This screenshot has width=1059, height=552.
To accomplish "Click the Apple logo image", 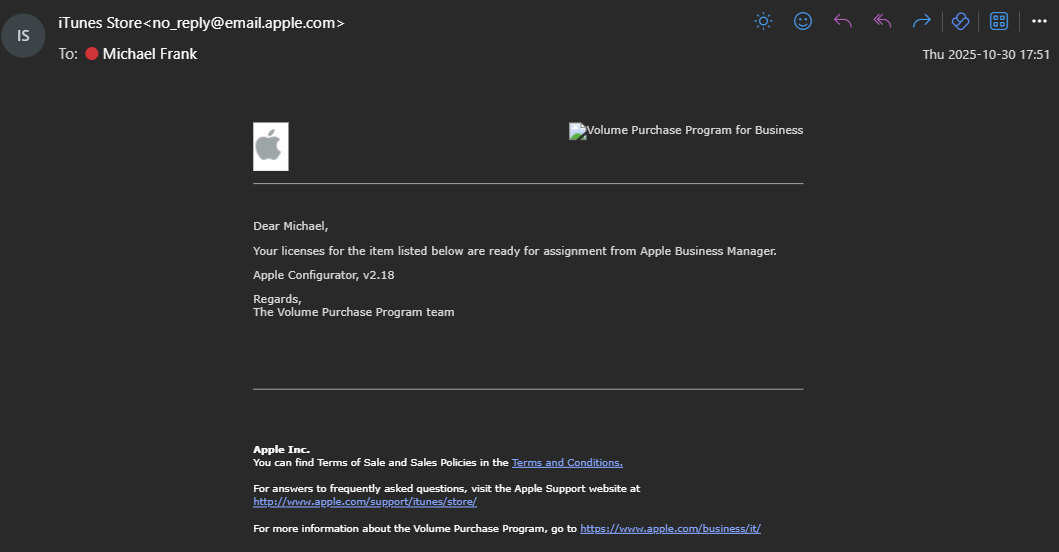I will coord(270,147).
